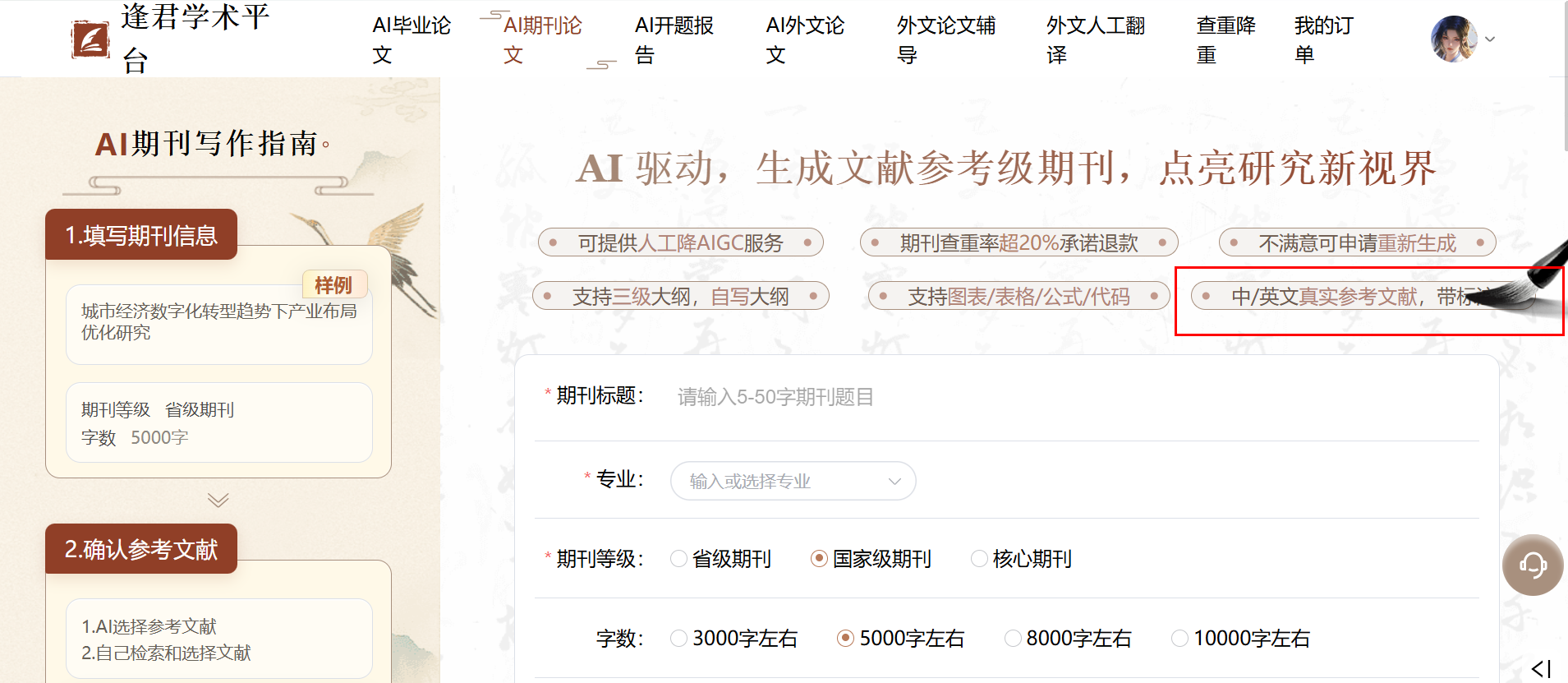The height and width of the screenshot is (683, 1568).
Task: Click the collapse arrow icon at bottom right
Action: (x=1542, y=669)
